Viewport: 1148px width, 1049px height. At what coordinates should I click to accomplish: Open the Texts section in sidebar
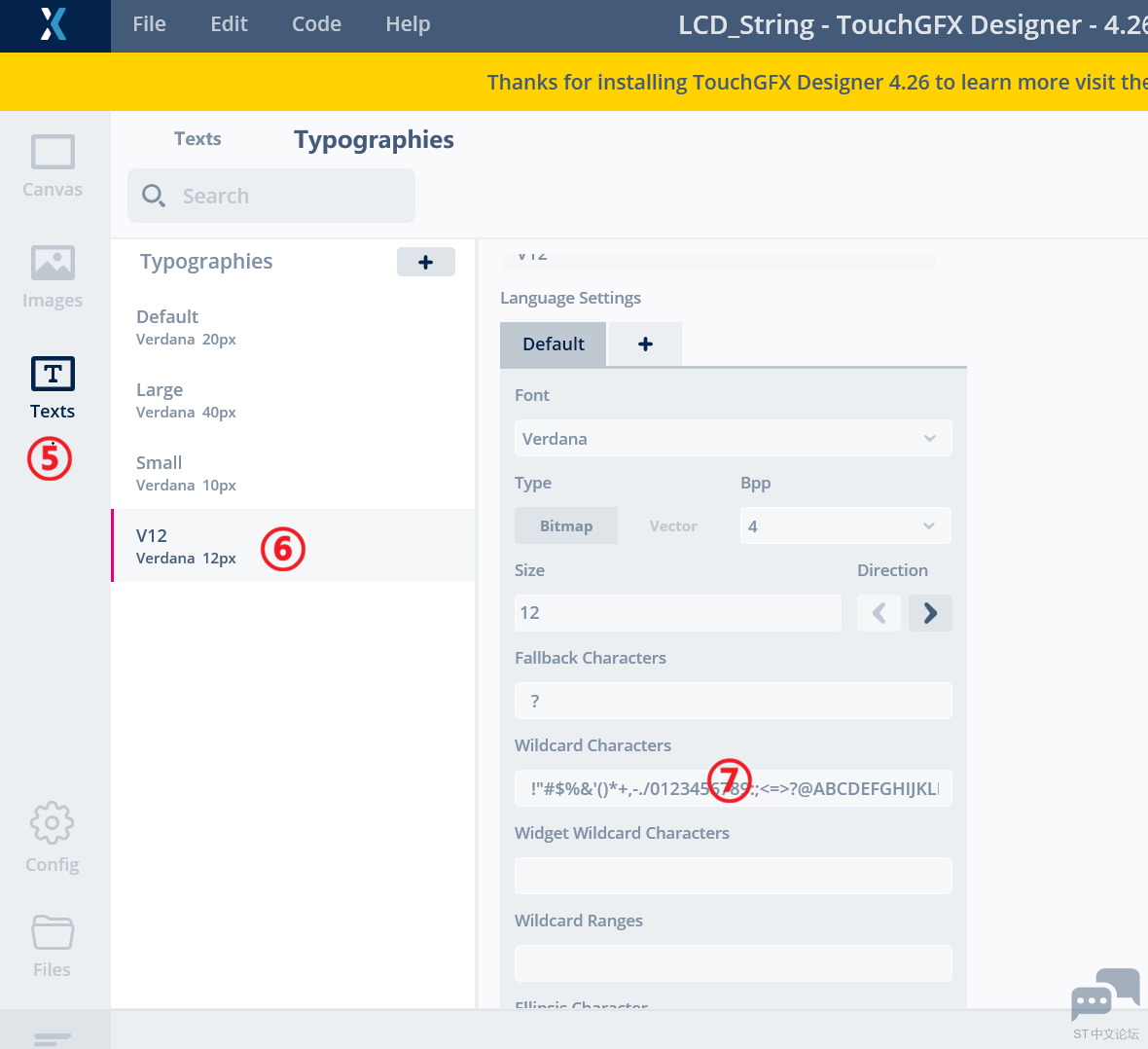tap(52, 388)
